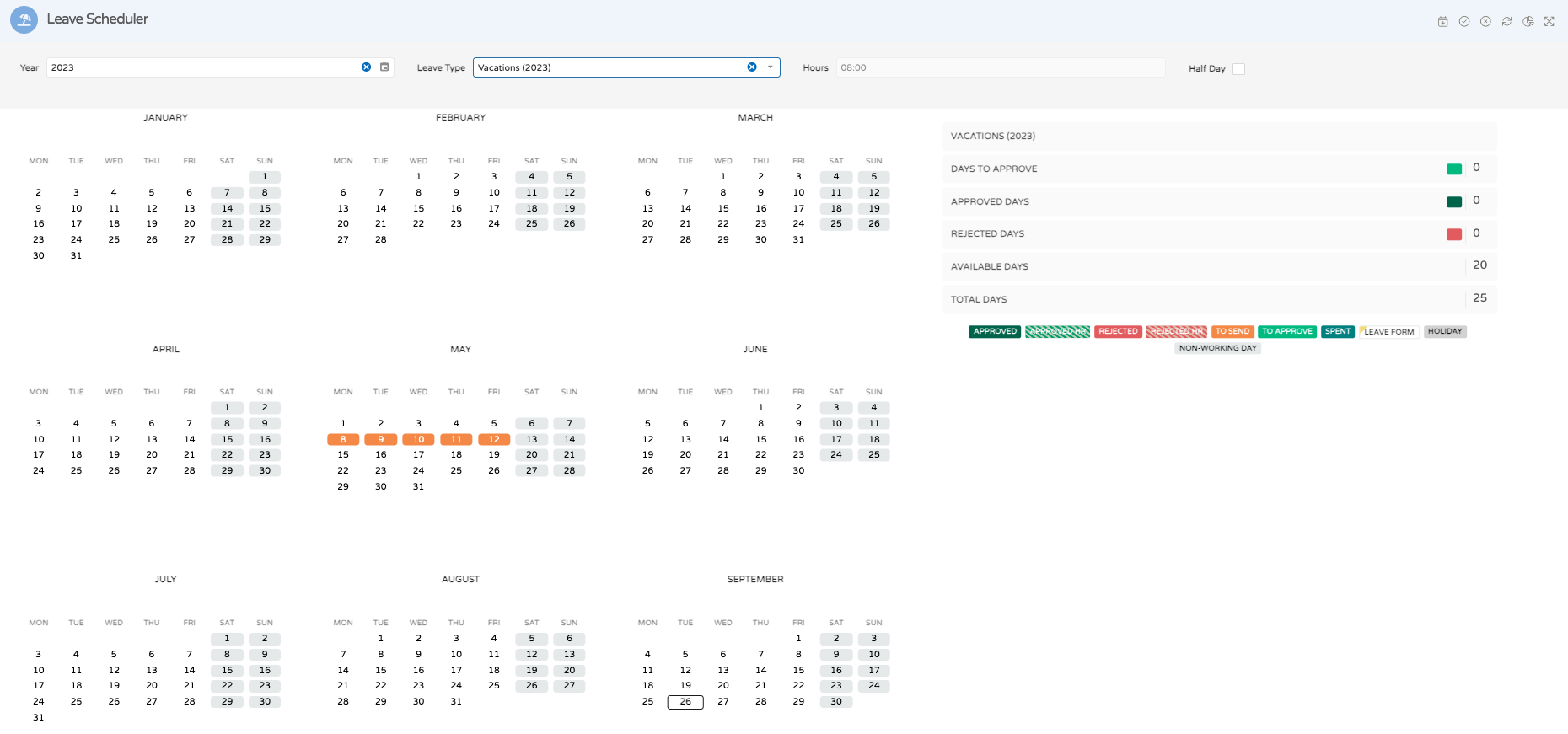This screenshot has width=1568, height=734.
Task: Click the APPROVED legend badge
Action: click(995, 331)
